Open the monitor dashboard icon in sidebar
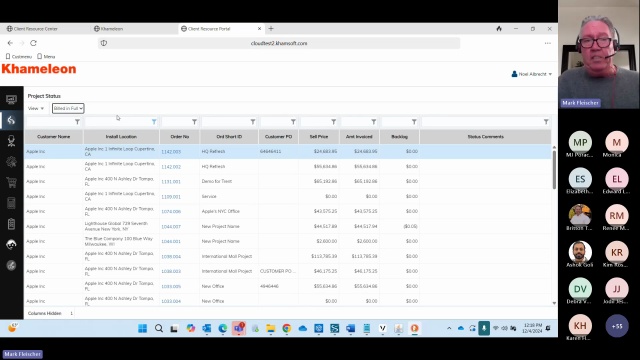This screenshot has height=360, width=640. pyautogui.click(x=11, y=99)
